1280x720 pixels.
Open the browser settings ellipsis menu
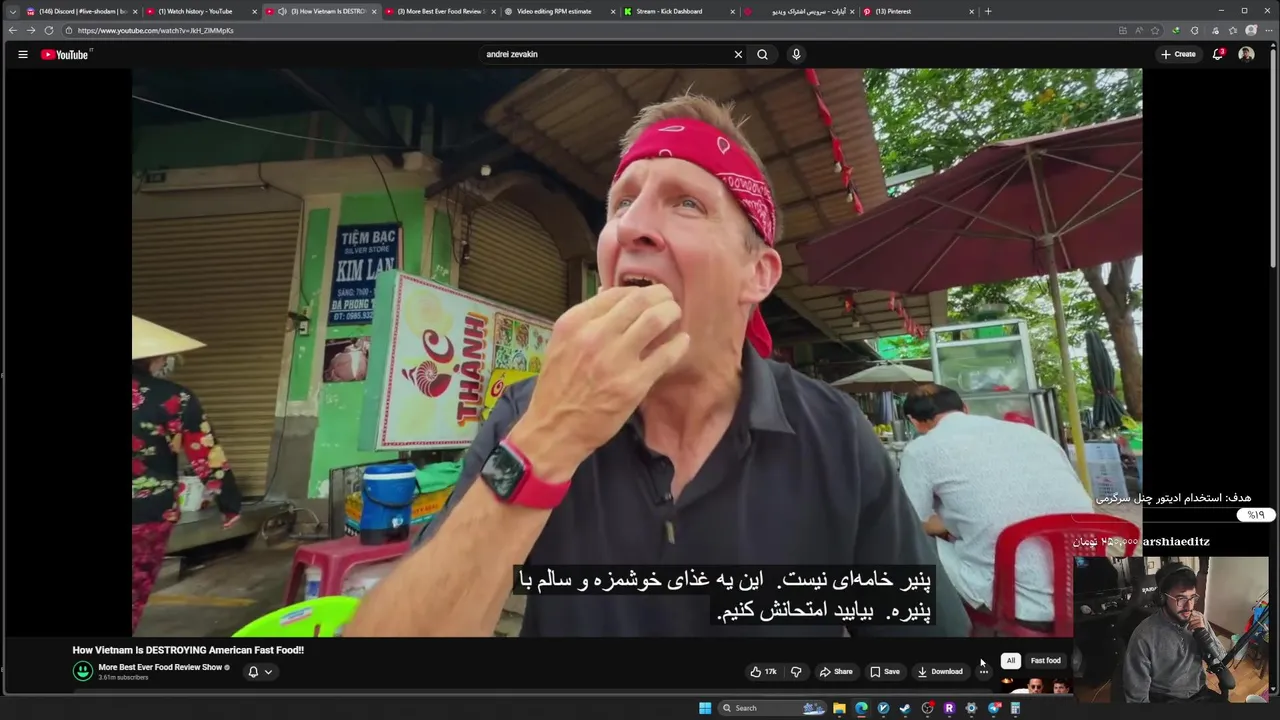pyautogui.click(x=1269, y=30)
